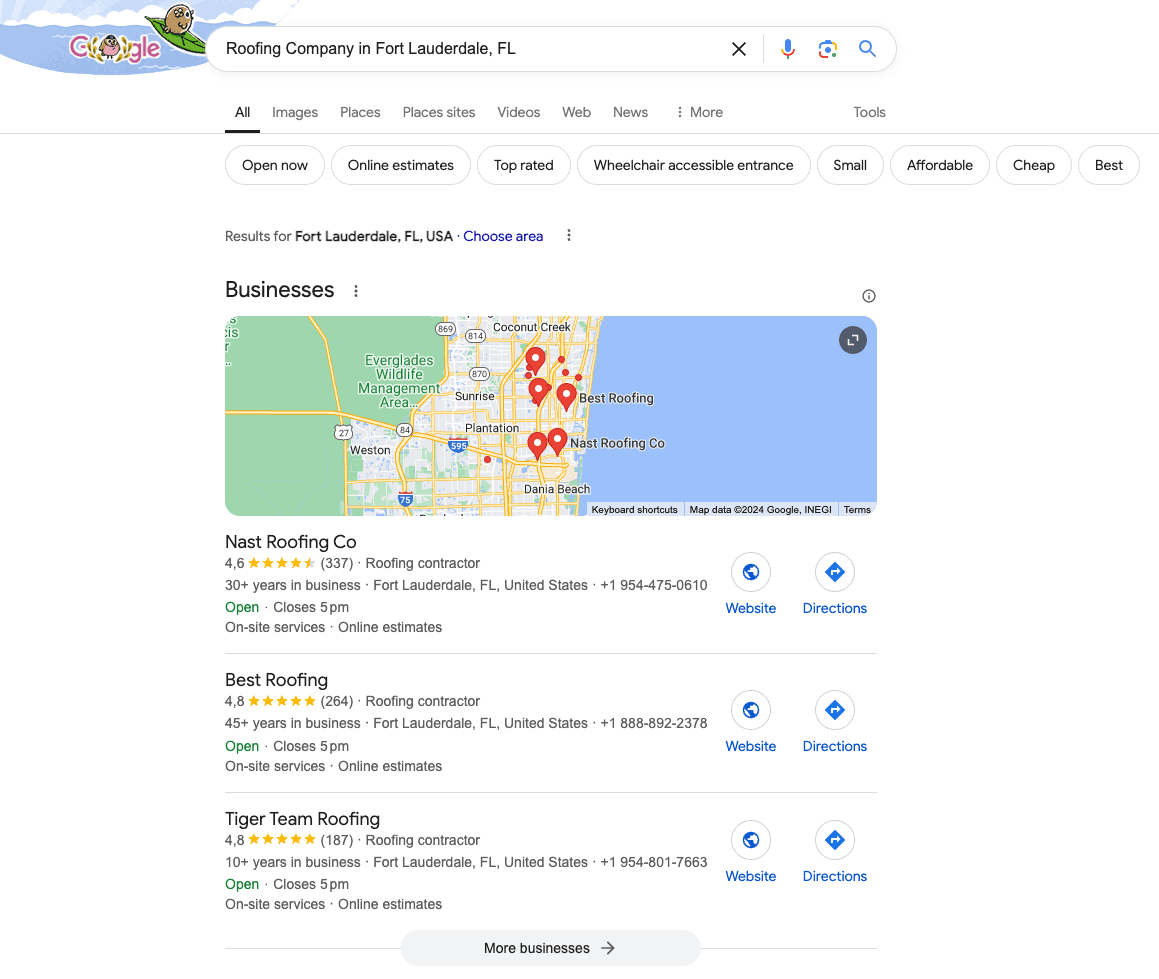This screenshot has width=1159, height=979.
Task: Open the Tiger Team Roofing website icon
Action: pos(750,840)
